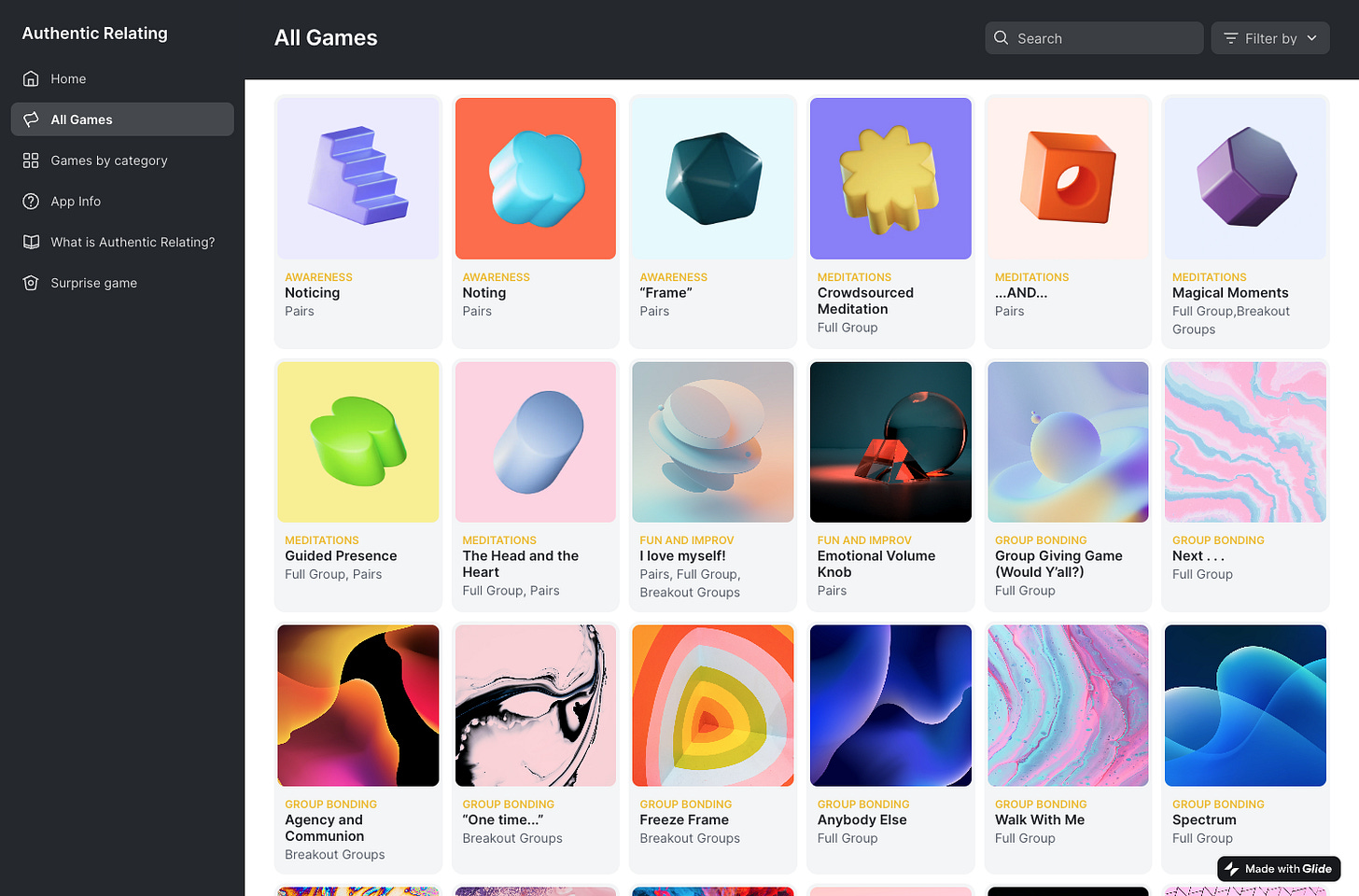
Task: Click the "Freeze Frame" title text
Action: pos(684,820)
